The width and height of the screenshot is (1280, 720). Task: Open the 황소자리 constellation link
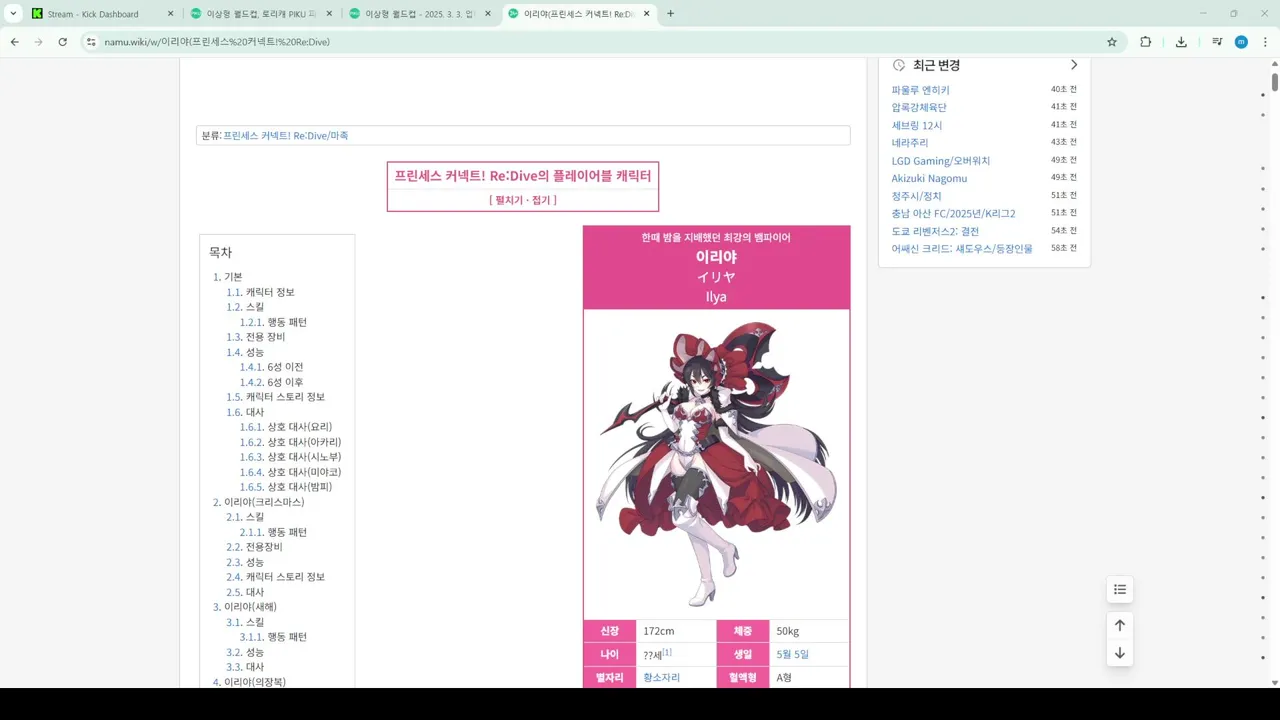click(x=661, y=678)
